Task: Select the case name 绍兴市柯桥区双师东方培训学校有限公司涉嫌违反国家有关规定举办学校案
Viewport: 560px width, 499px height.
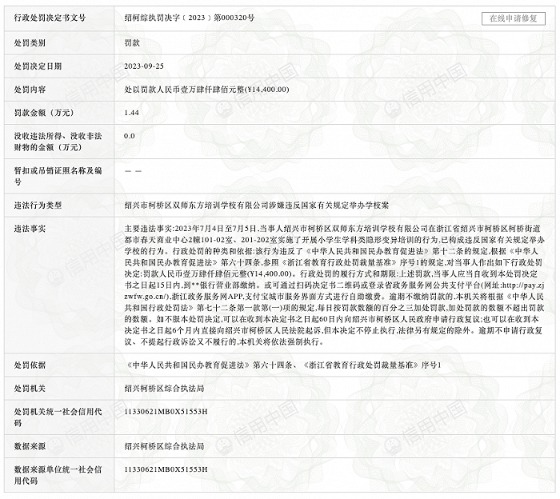Action: coord(256,205)
